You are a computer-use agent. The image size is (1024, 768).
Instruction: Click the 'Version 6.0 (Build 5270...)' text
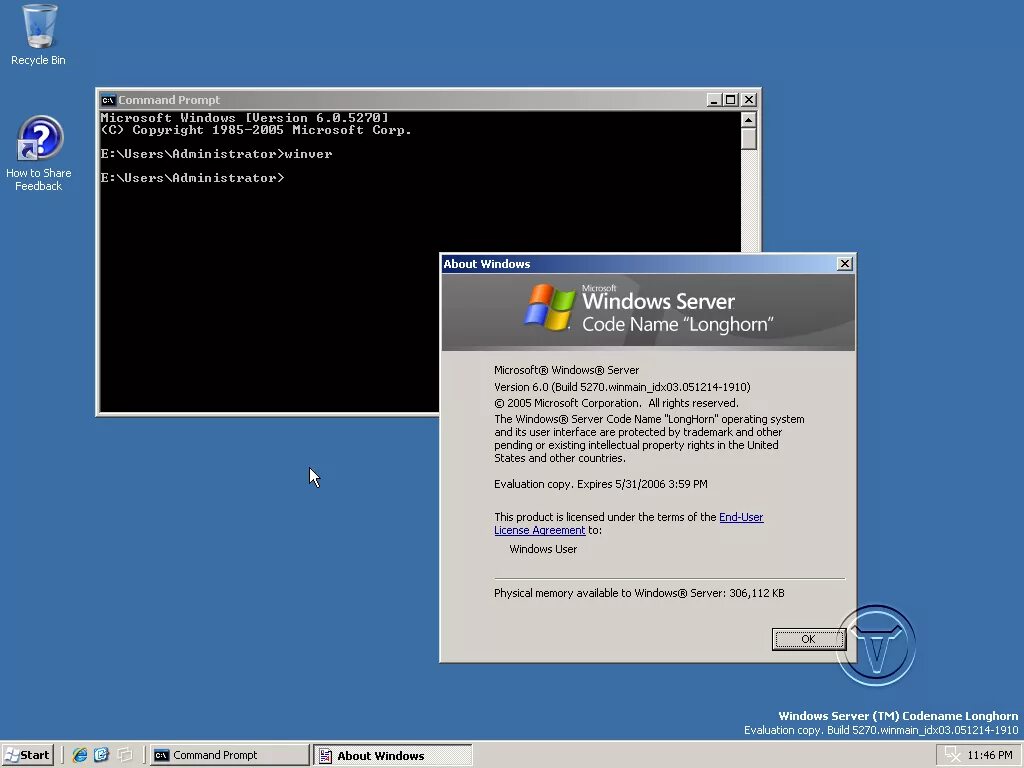(x=622, y=387)
